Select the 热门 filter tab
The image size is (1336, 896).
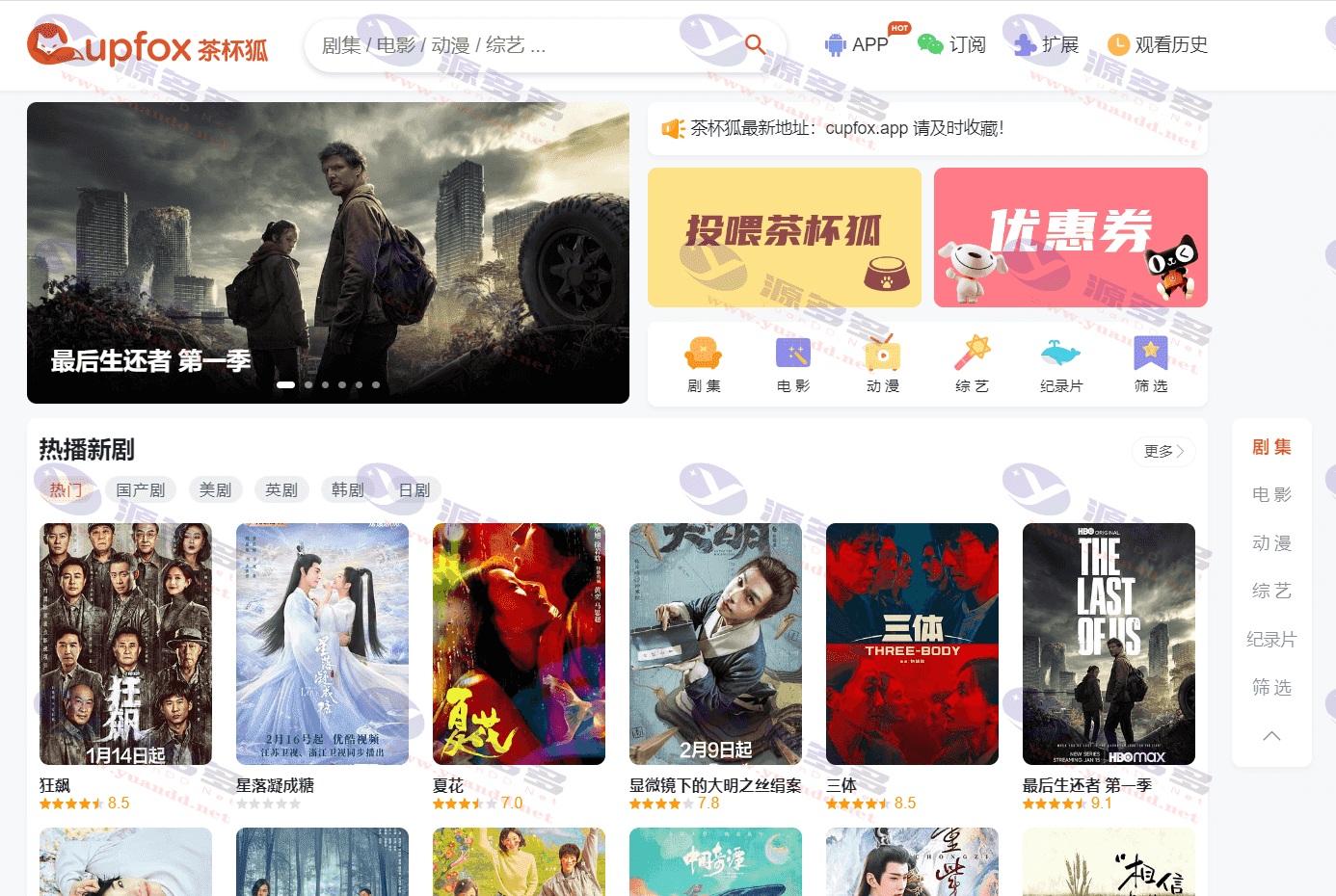pos(66,489)
